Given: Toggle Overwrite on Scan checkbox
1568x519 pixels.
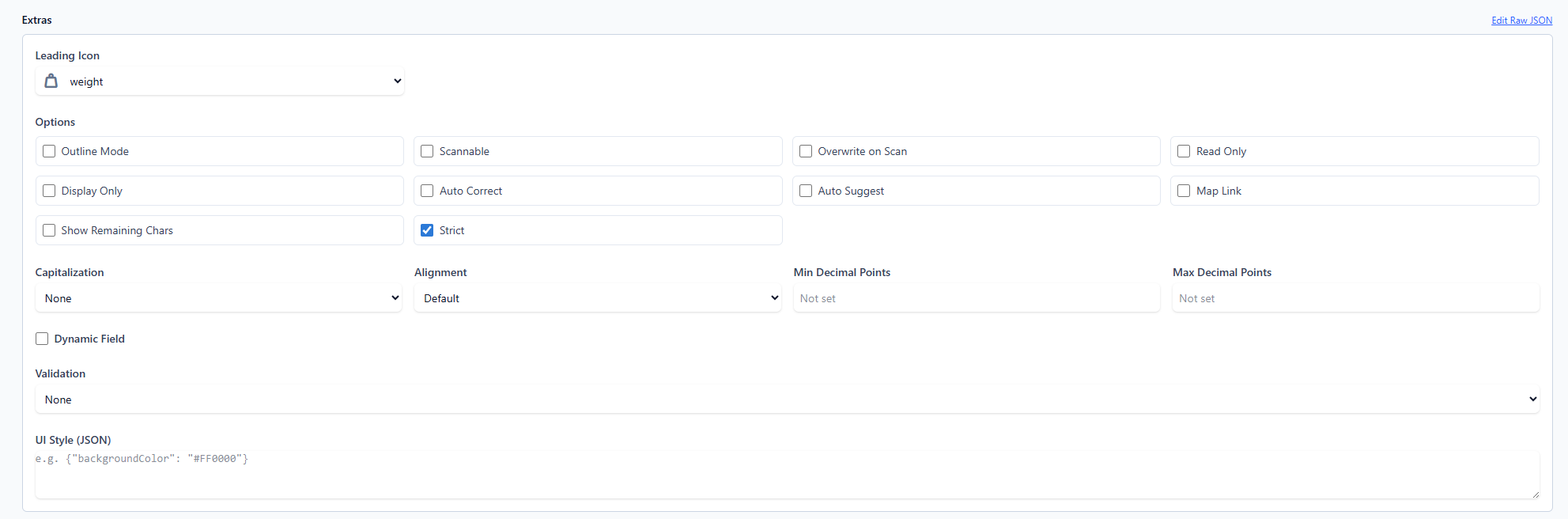Looking at the screenshot, I should click(806, 151).
